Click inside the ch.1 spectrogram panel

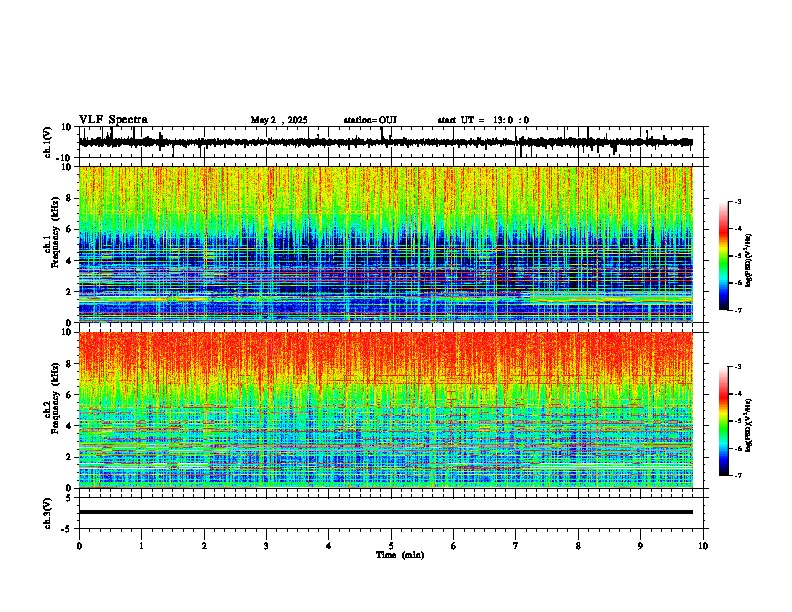385,244
